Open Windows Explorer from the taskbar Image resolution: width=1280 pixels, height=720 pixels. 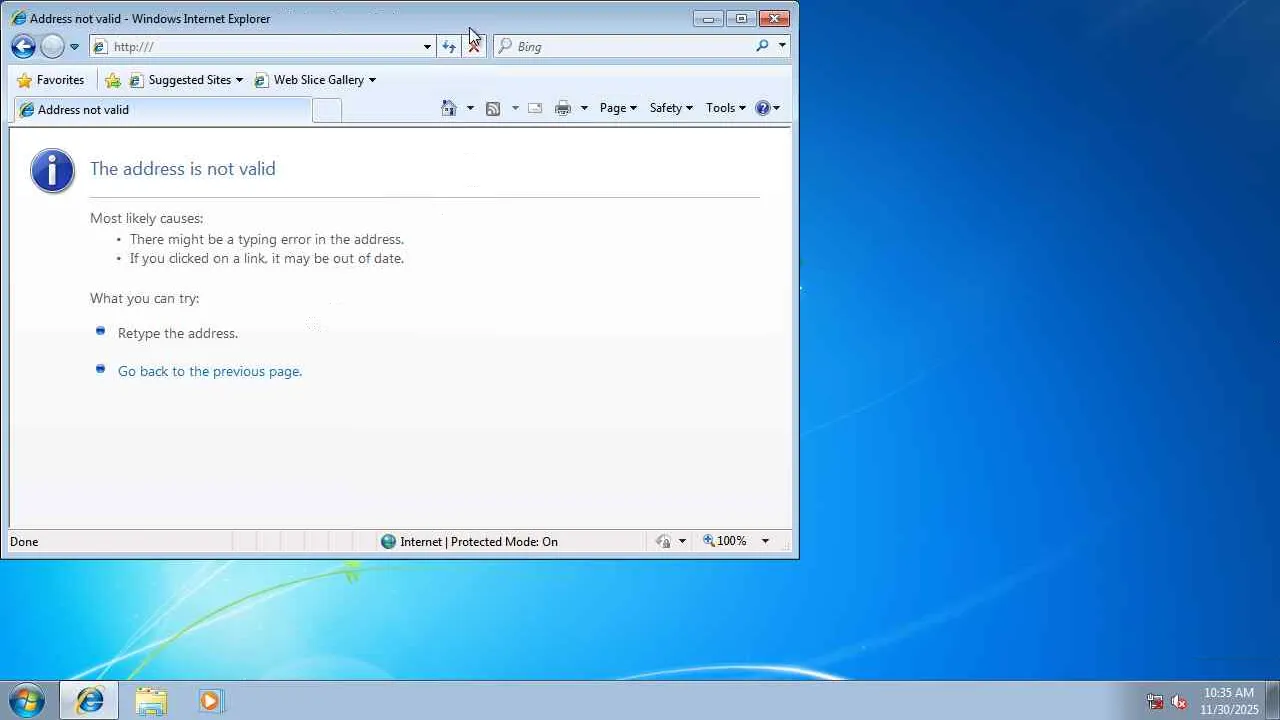point(151,700)
